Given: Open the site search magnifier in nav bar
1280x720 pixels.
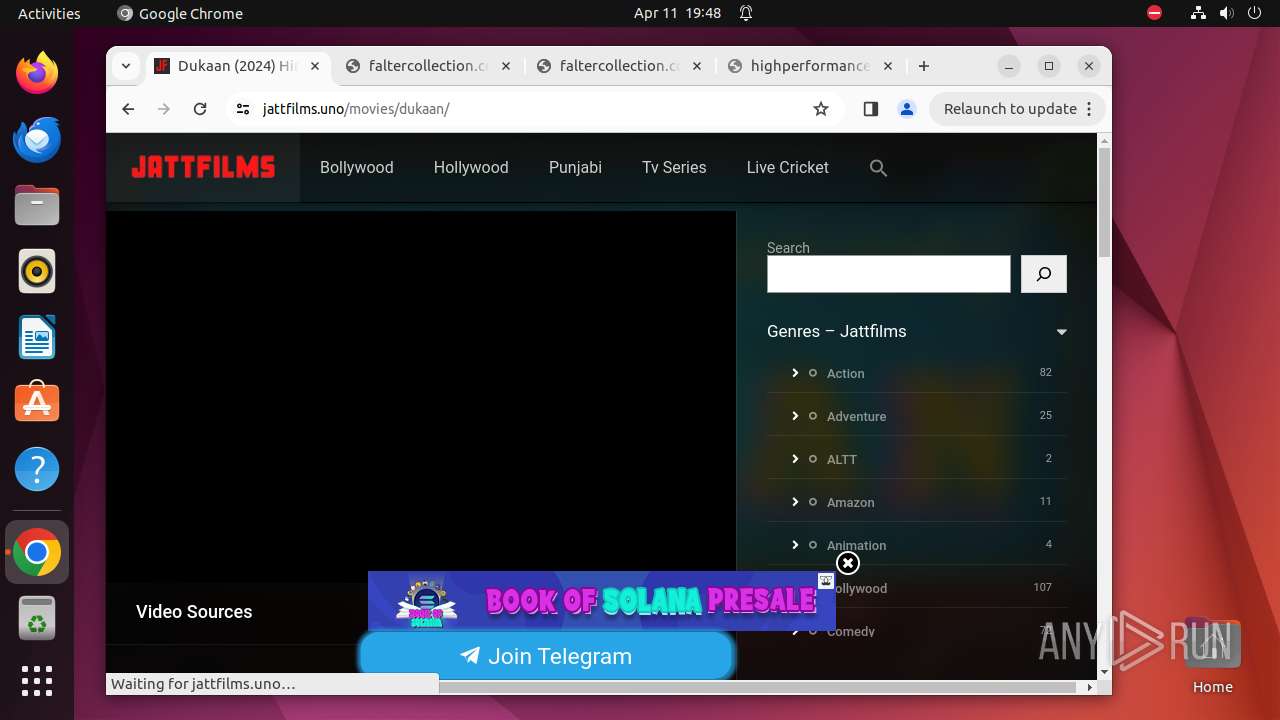Looking at the screenshot, I should pyautogui.click(x=878, y=168).
